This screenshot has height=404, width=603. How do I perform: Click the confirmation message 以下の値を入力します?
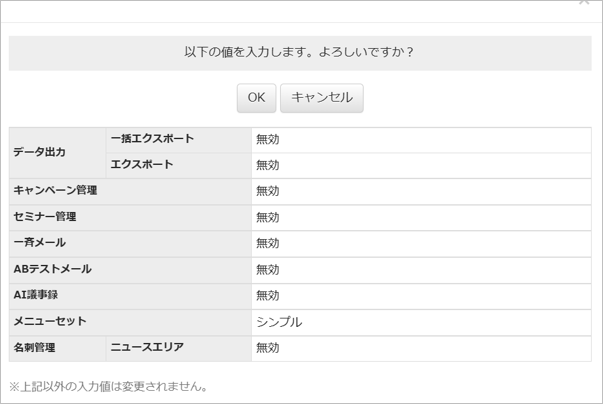click(299, 52)
